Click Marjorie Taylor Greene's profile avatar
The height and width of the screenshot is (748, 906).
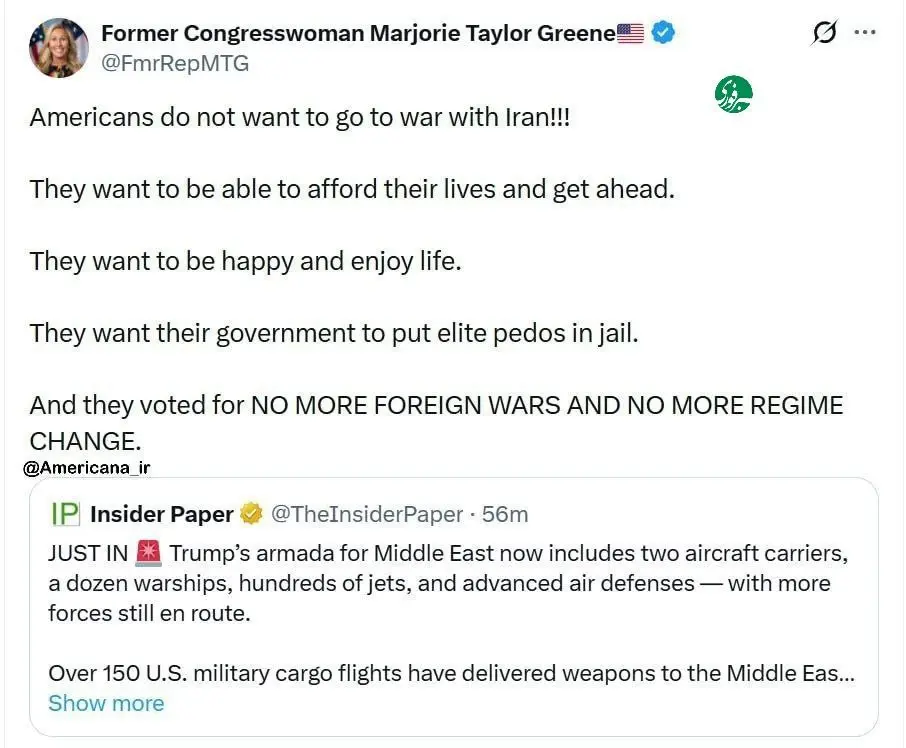tap(60, 47)
